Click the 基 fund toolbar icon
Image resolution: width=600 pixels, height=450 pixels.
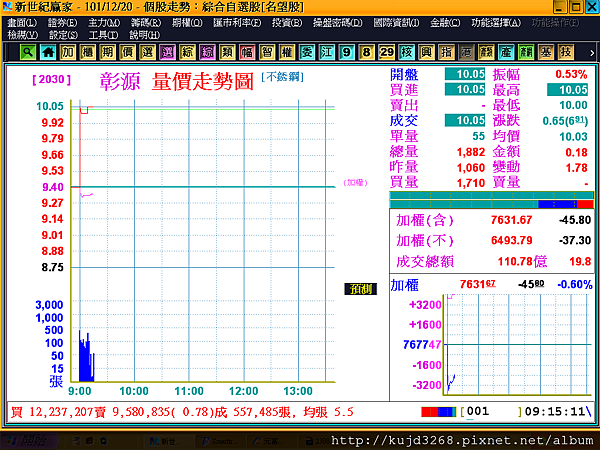(545, 52)
